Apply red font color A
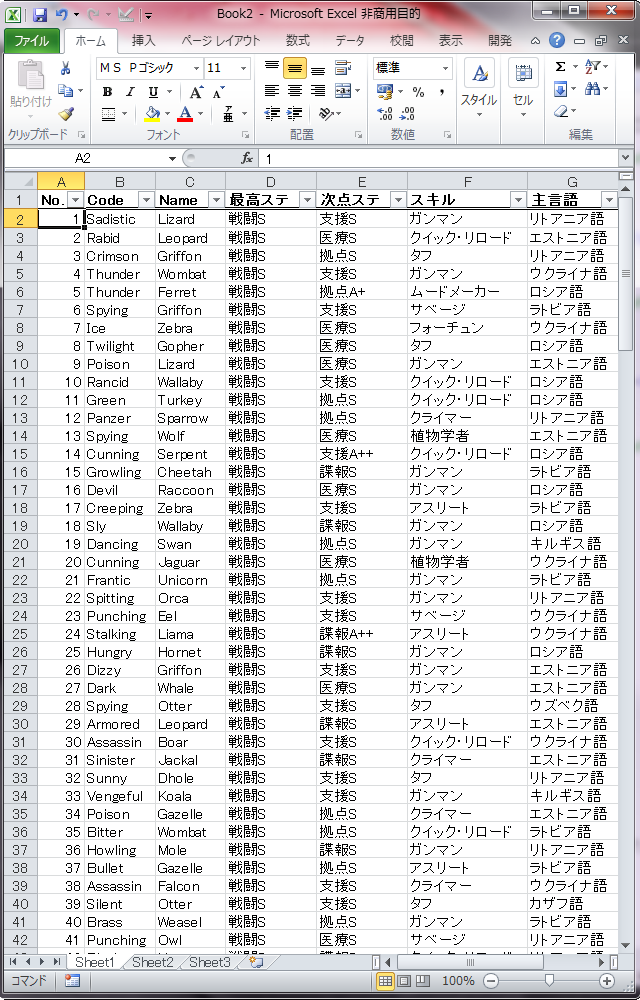This screenshot has width=640, height=1000. [185, 114]
